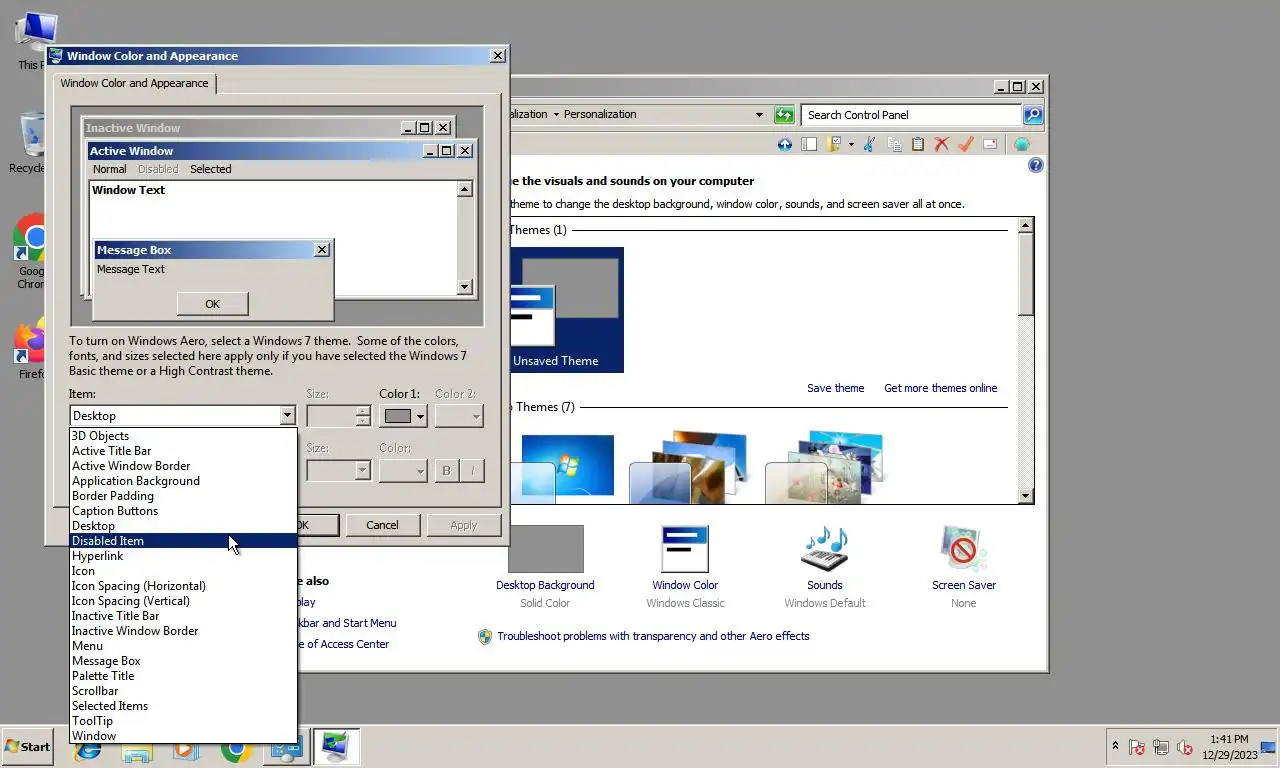The height and width of the screenshot is (768, 1280).
Task: Click the Show desktop button in the taskbar corner
Action: (1269, 747)
